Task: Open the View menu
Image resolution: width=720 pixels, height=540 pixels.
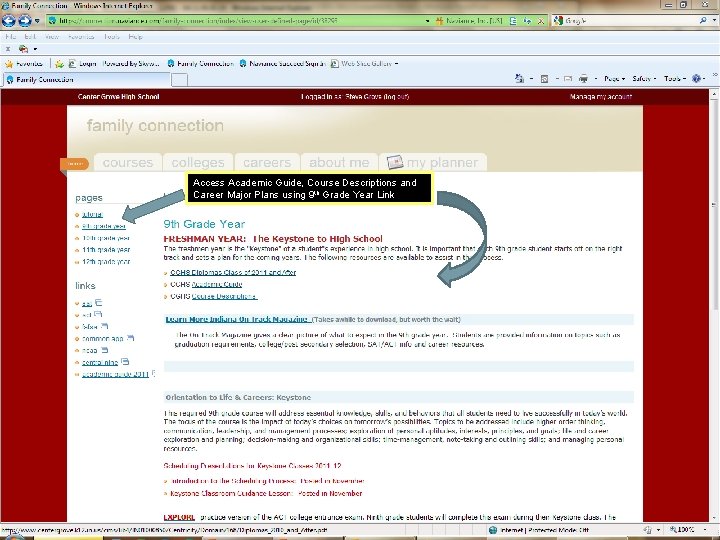Action: tap(52, 37)
